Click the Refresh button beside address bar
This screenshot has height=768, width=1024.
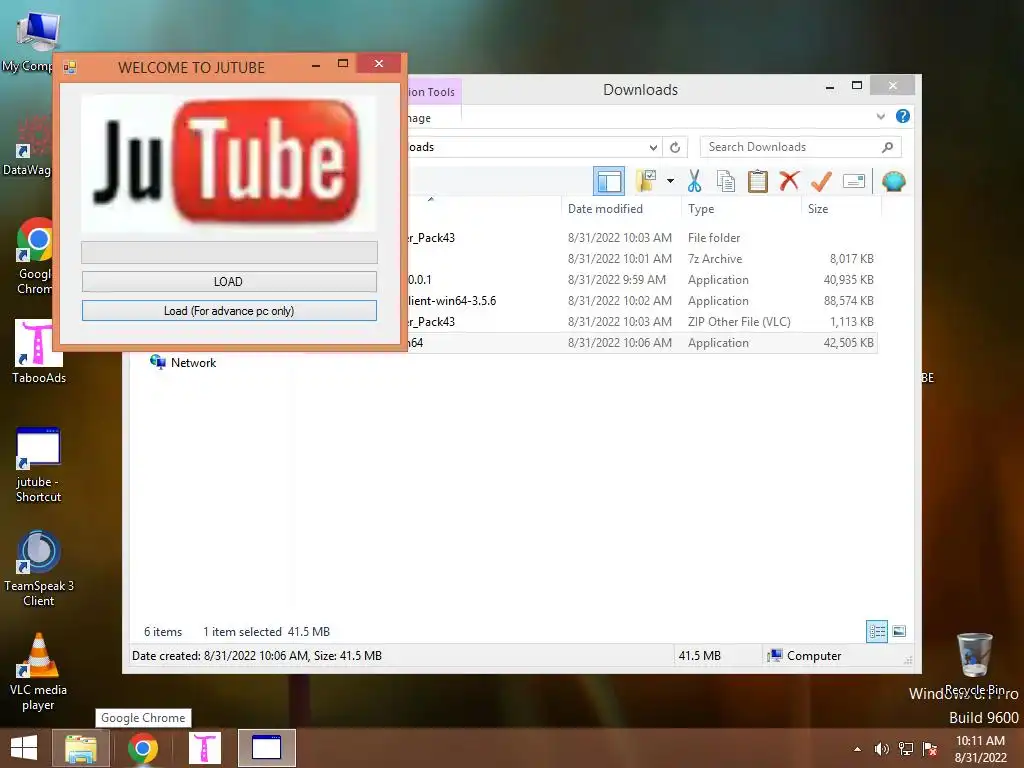pos(675,147)
